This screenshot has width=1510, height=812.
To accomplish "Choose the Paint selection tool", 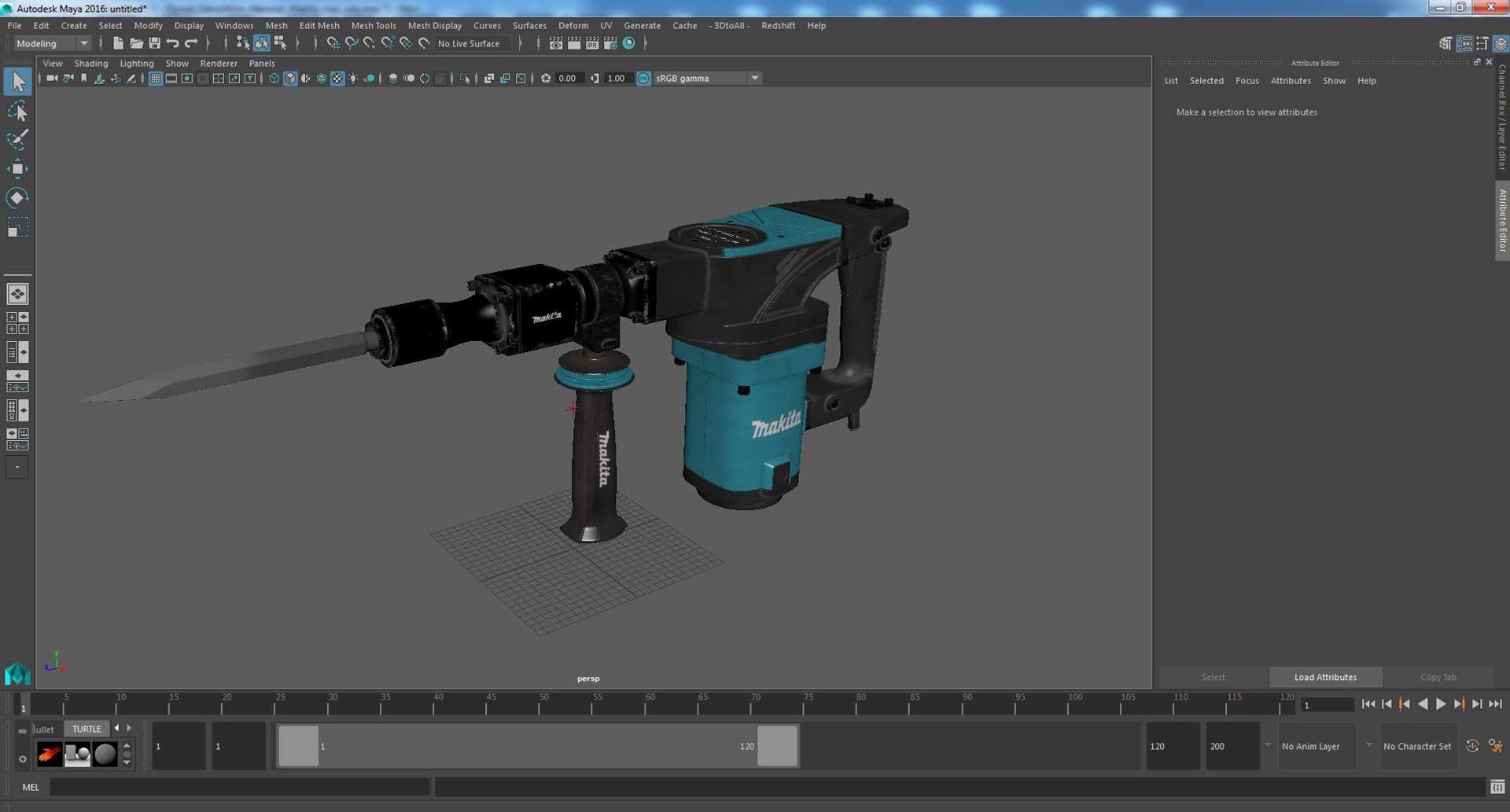I will click(17, 140).
